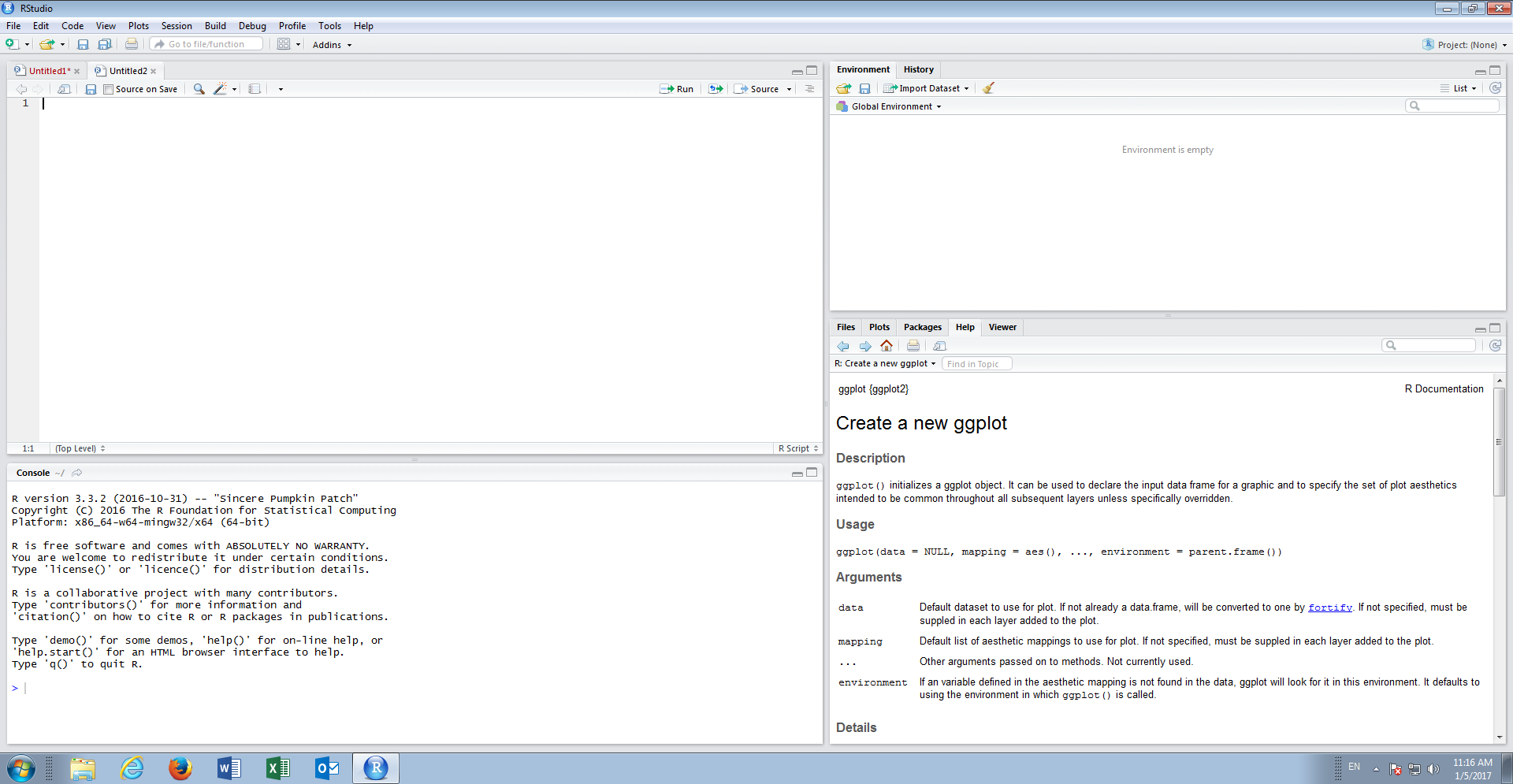The width and height of the screenshot is (1513, 784).
Task: Open the Viewer tab
Action: [x=1002, y=327]
